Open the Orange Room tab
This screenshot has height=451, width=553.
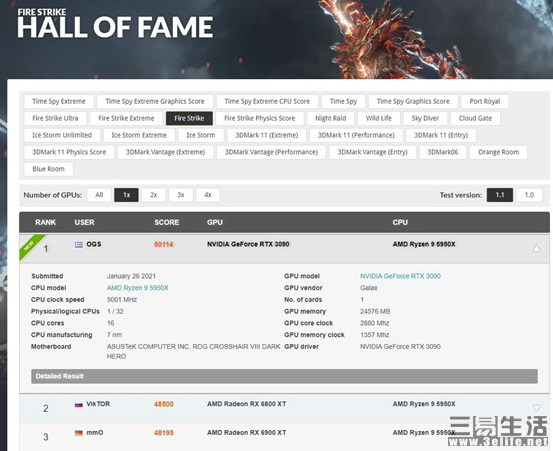[498, 152]
